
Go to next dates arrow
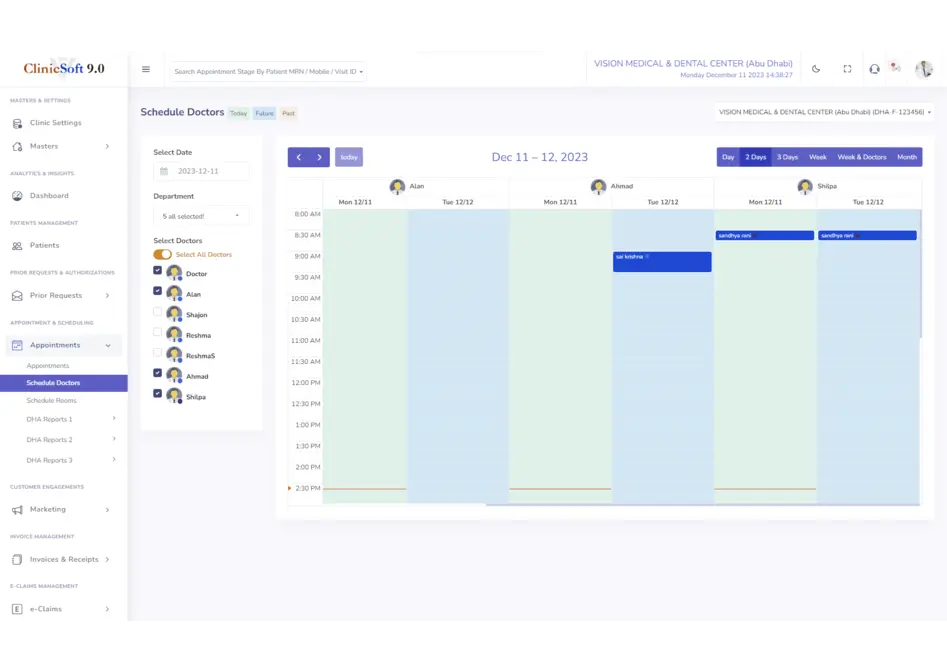tap(319, 157)
